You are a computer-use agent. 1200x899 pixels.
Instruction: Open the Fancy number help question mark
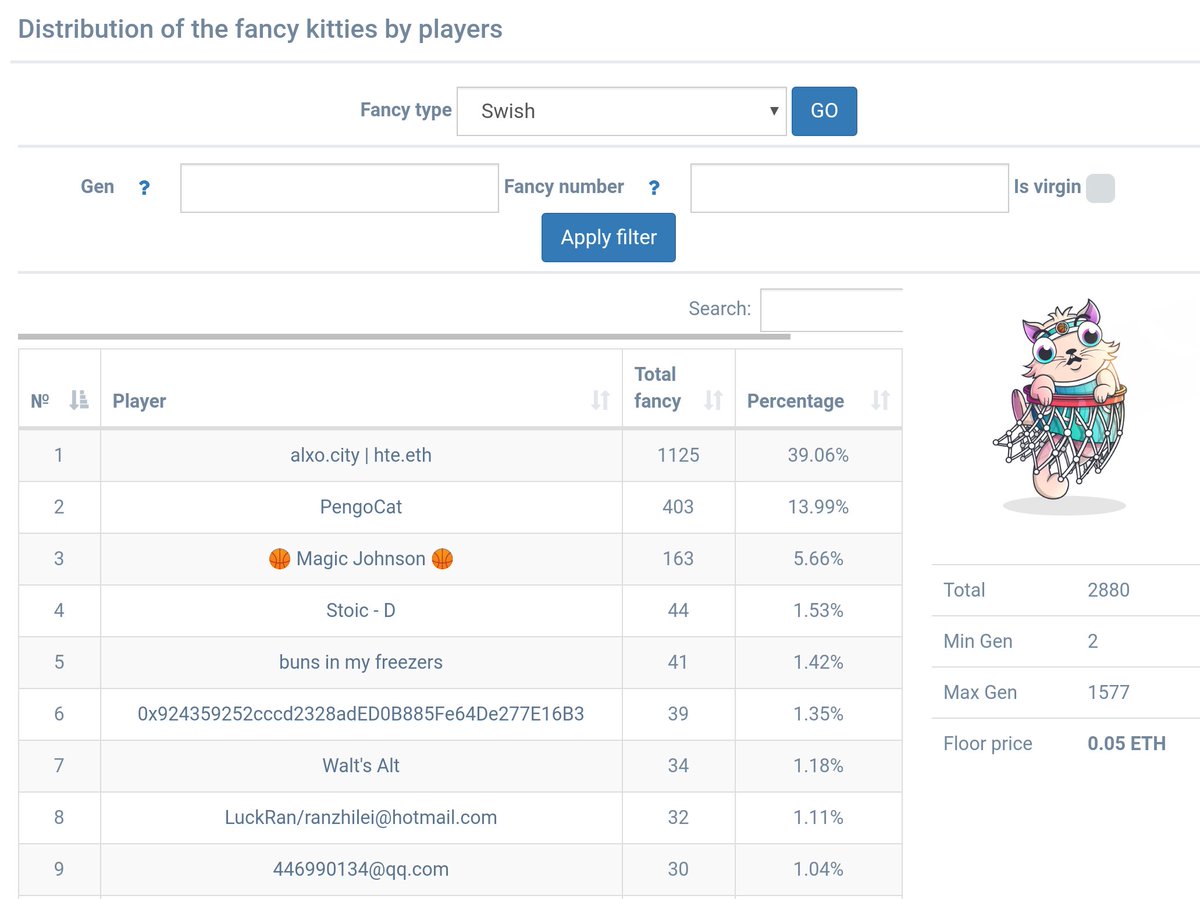click(655, 187)
